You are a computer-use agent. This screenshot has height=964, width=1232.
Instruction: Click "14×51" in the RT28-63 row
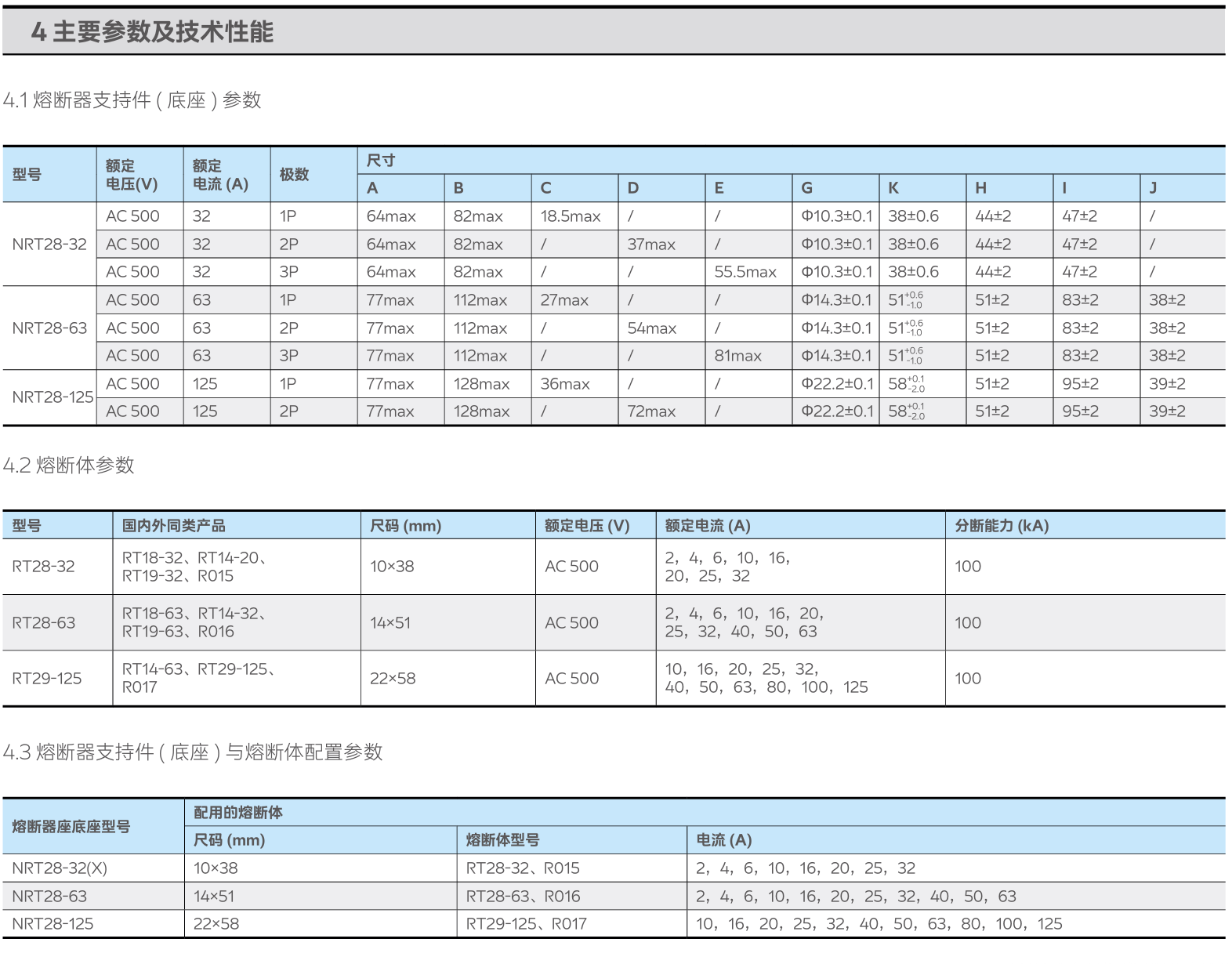tap(390, 623)
